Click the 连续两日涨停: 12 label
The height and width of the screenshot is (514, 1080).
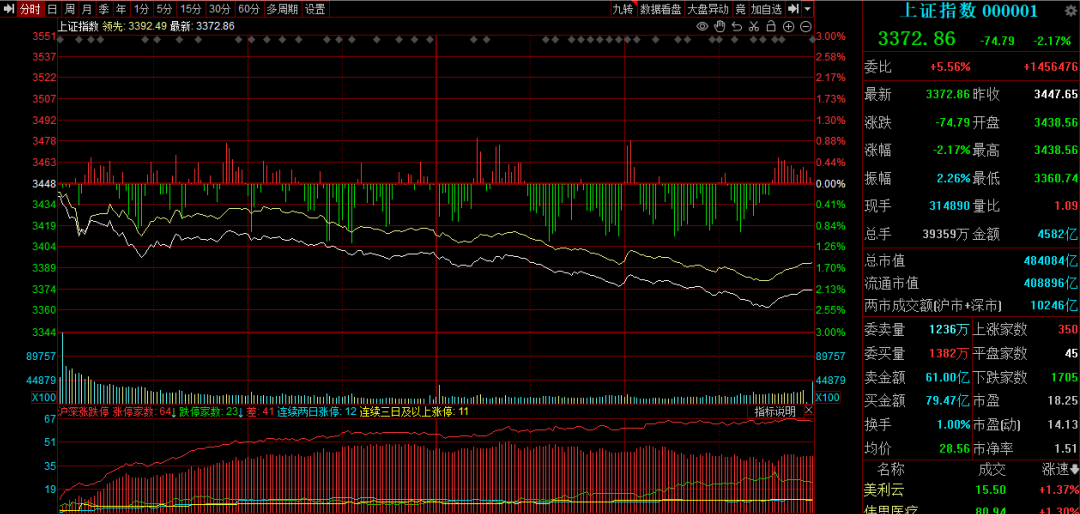pyautogui.click(x=318, y=411)
